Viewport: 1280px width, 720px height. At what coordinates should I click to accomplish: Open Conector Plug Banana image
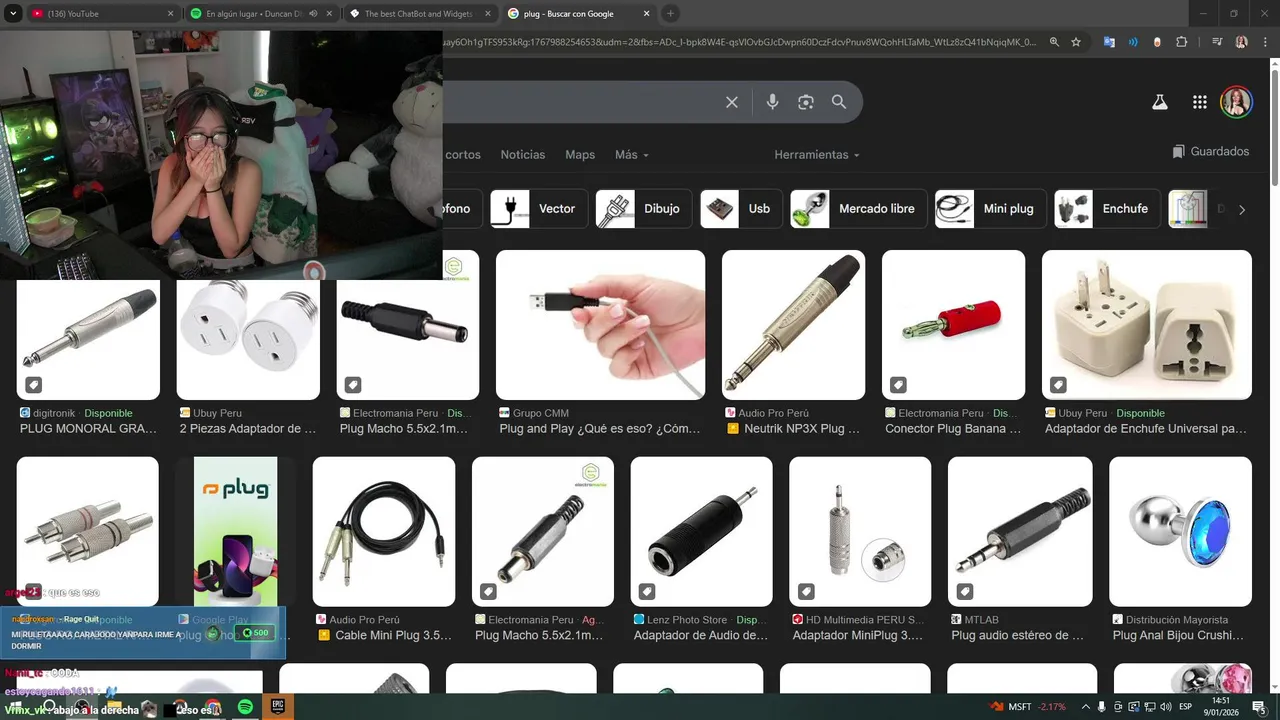click(953, 325)
